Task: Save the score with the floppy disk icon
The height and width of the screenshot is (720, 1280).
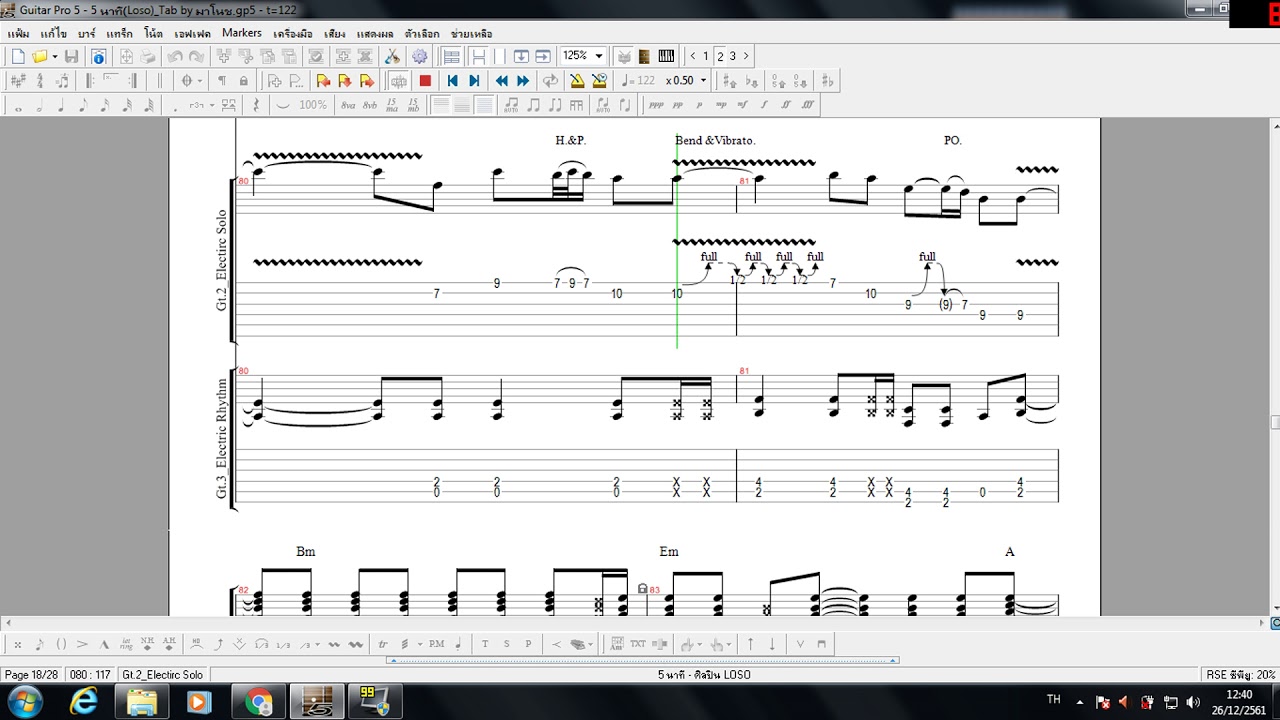Action: point(72,57)
